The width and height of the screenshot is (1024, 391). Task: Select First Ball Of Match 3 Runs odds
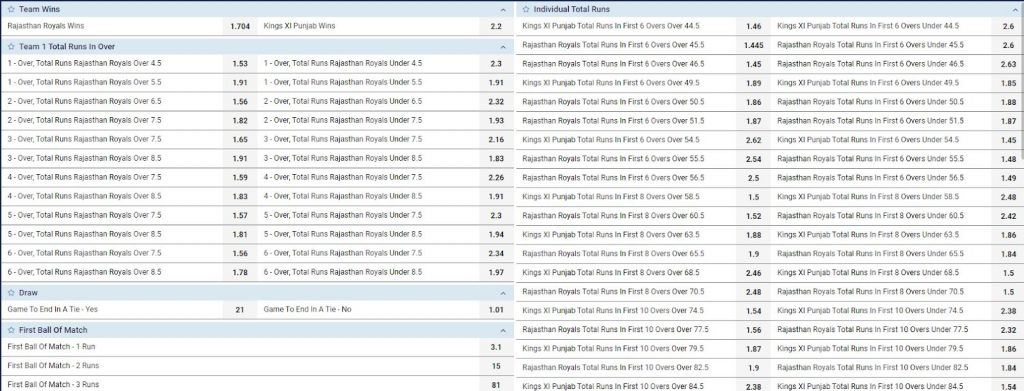pos(496,385)
